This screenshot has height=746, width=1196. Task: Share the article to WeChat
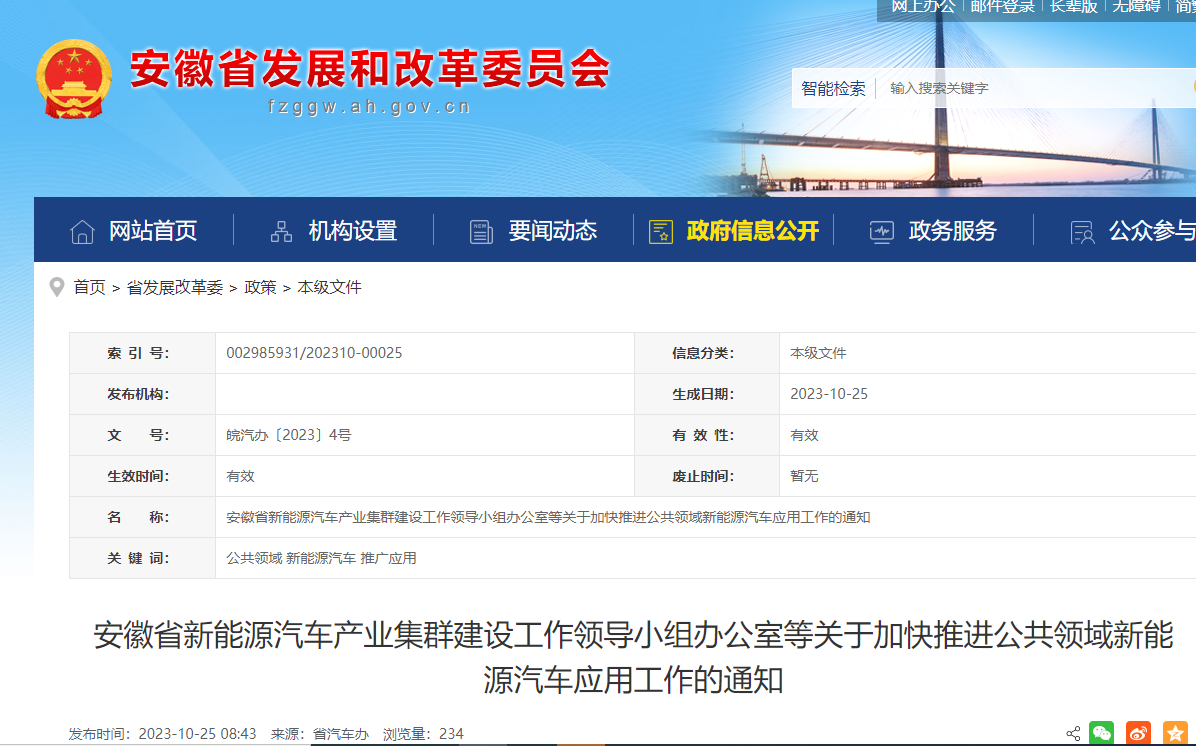[1102, 733]
